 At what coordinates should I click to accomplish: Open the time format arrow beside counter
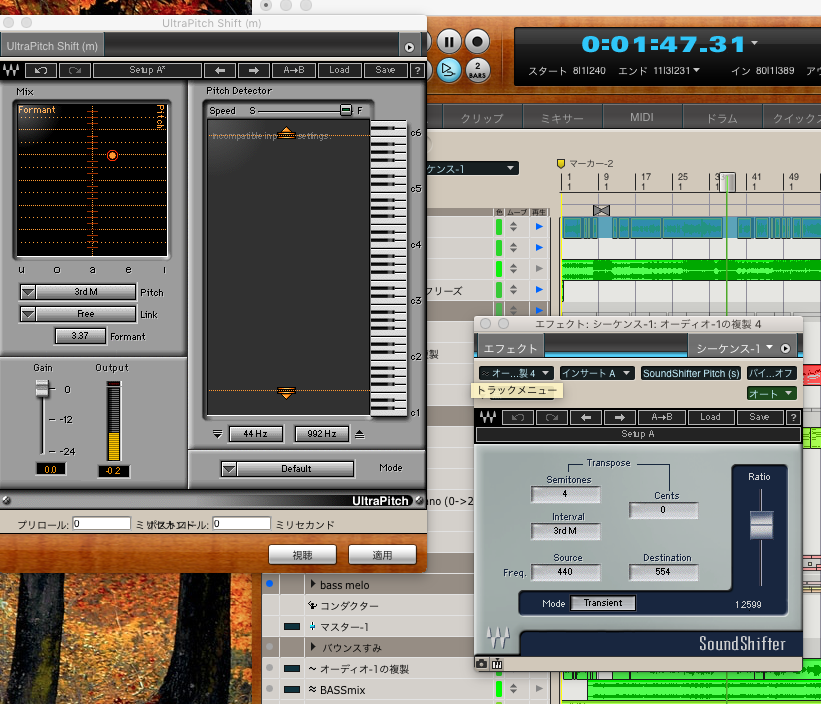(755, 42)
